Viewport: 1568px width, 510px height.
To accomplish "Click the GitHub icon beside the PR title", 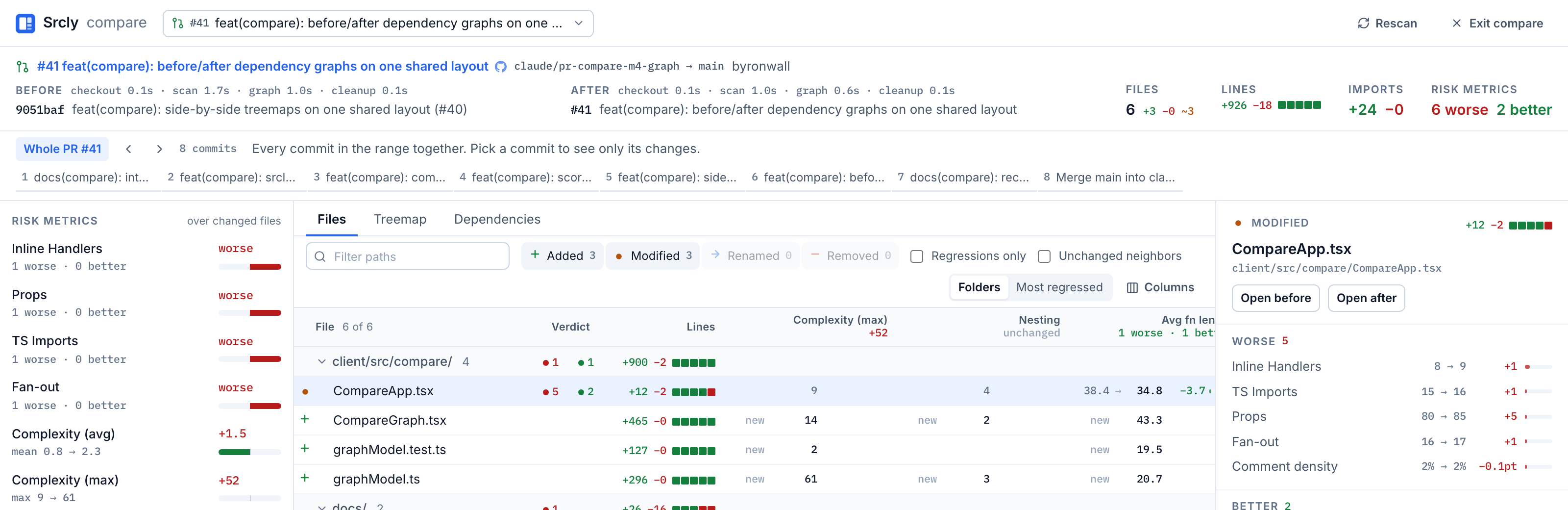I will tap(500, 66).
